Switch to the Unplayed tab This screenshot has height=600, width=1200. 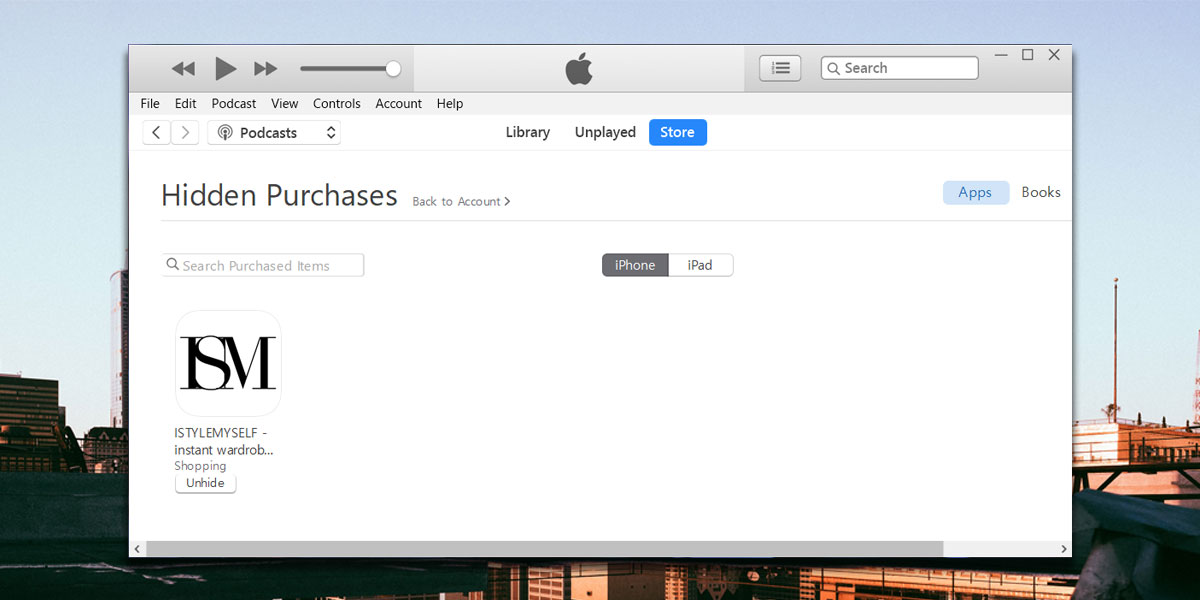605,132
